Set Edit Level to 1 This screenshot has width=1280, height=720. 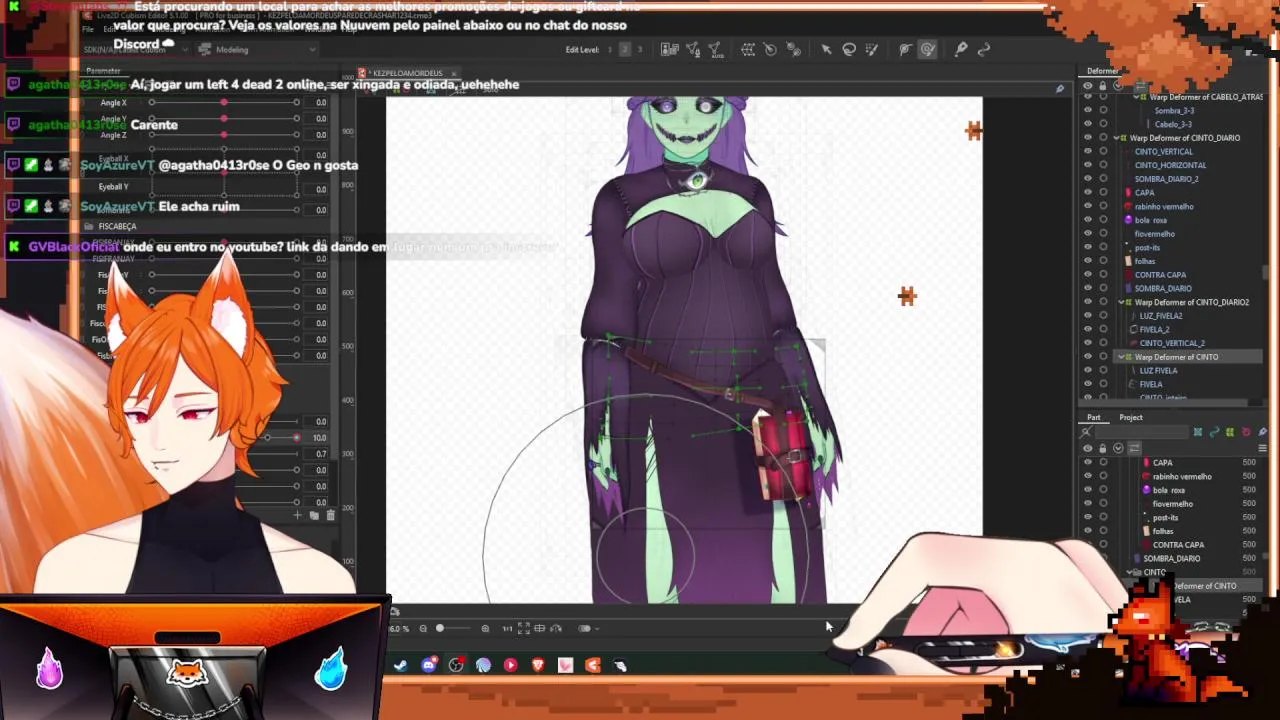[610, 49]
